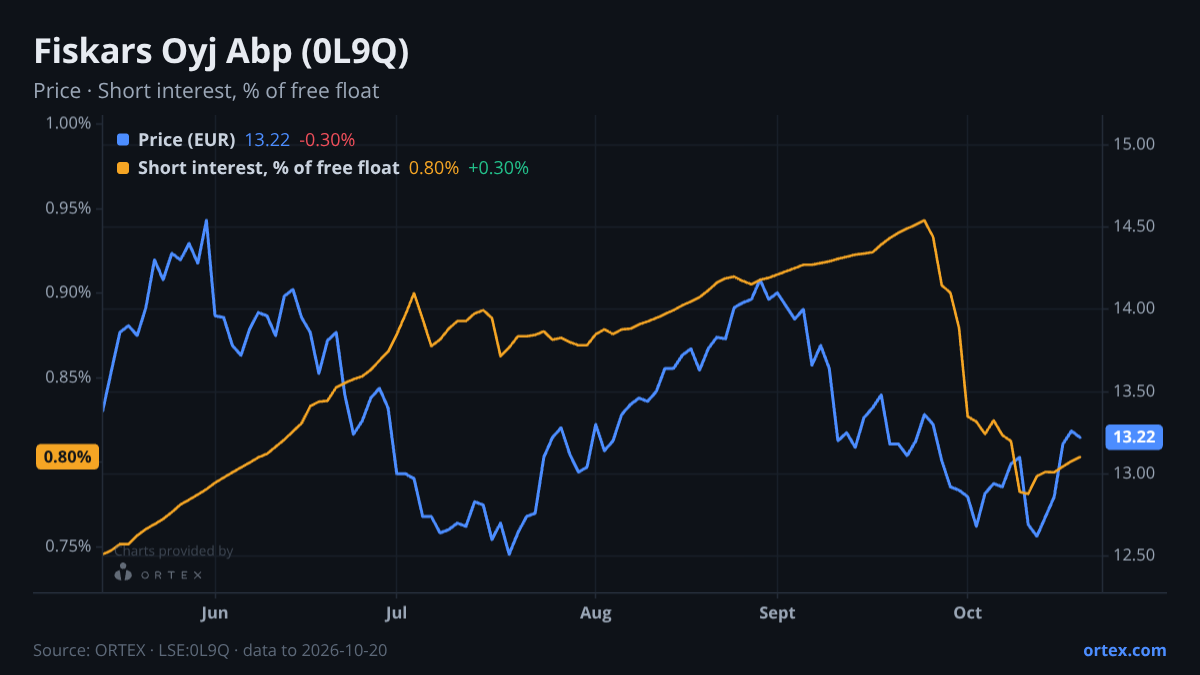Click the source line with data date

click(210, 650)
